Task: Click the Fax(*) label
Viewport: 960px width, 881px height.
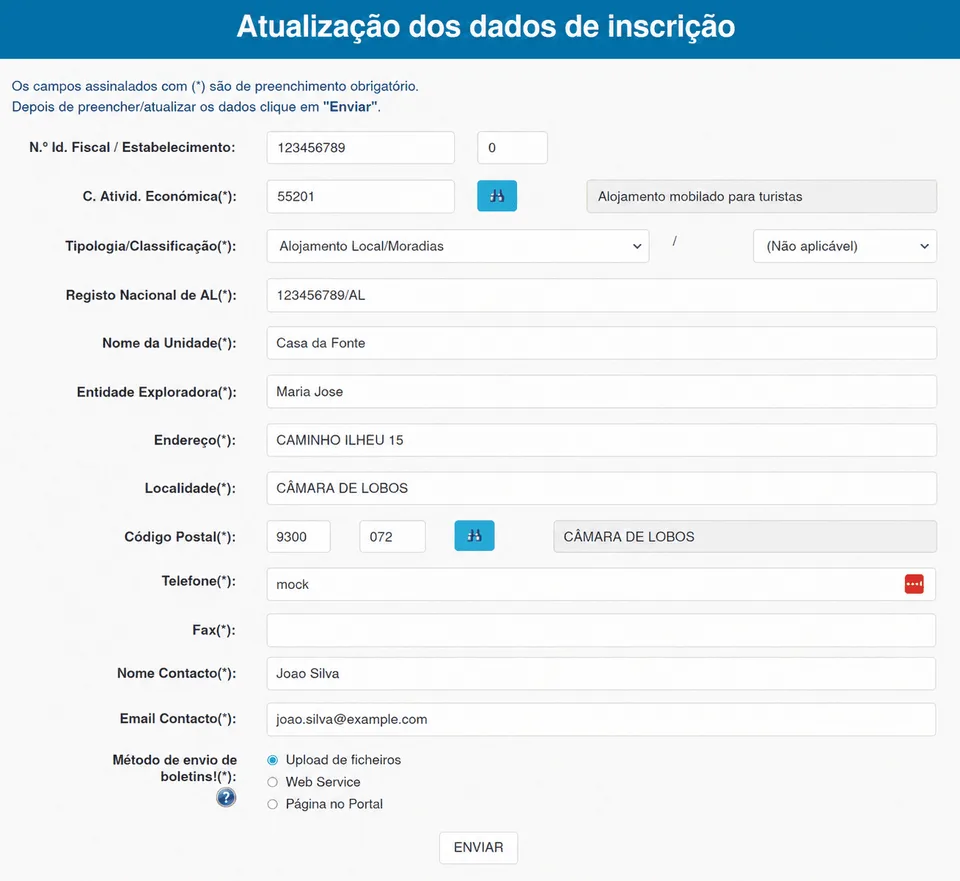Action: click(214, 630)
